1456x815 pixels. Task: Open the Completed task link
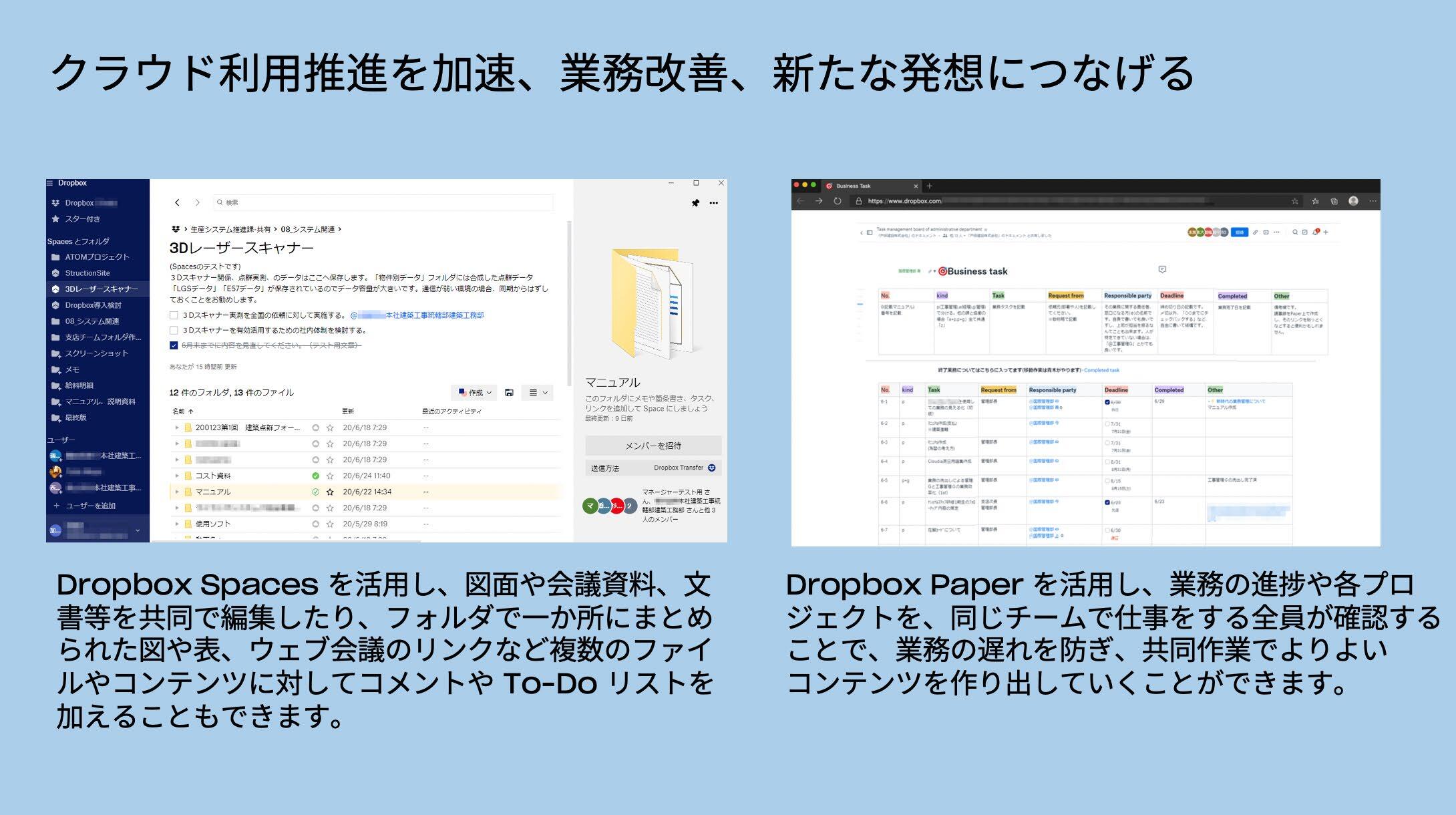[x=1101, y=370]
